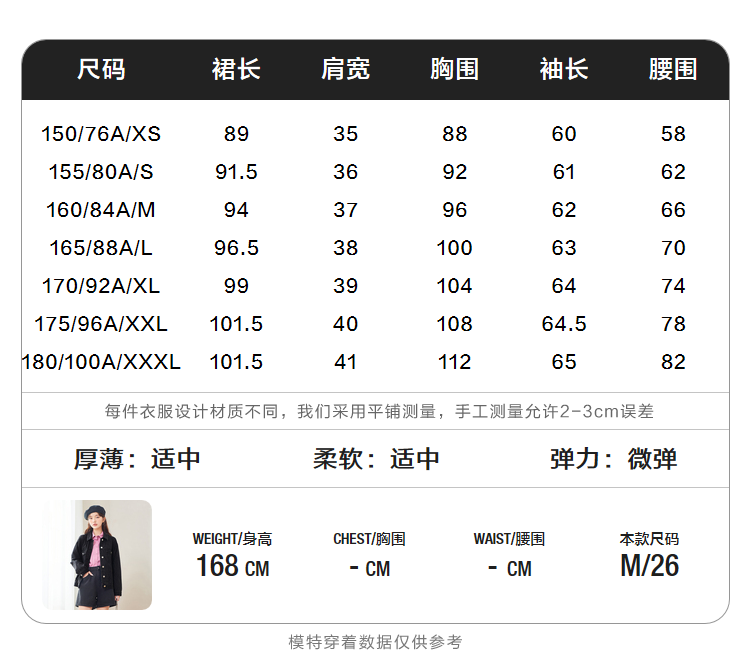750x650 pixels.
Task: Click shoulder width 38 in L row
Action: pyautogui.click(x=345, y=248)
